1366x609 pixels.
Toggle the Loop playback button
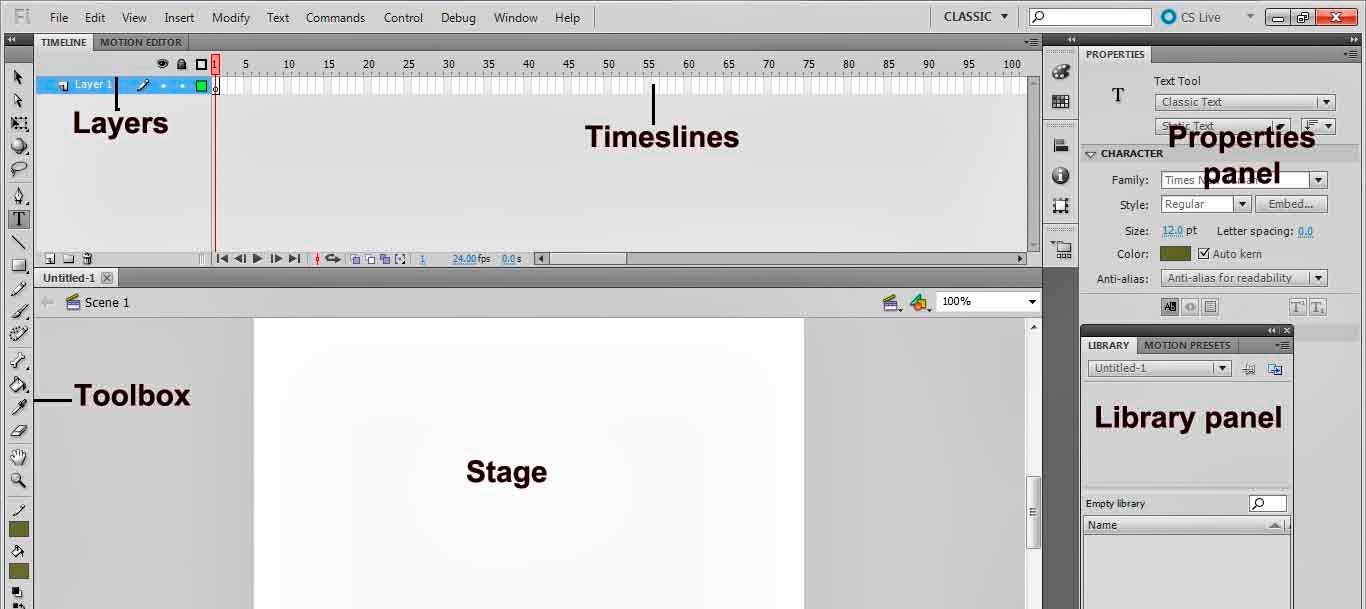[x=332, y=258]
